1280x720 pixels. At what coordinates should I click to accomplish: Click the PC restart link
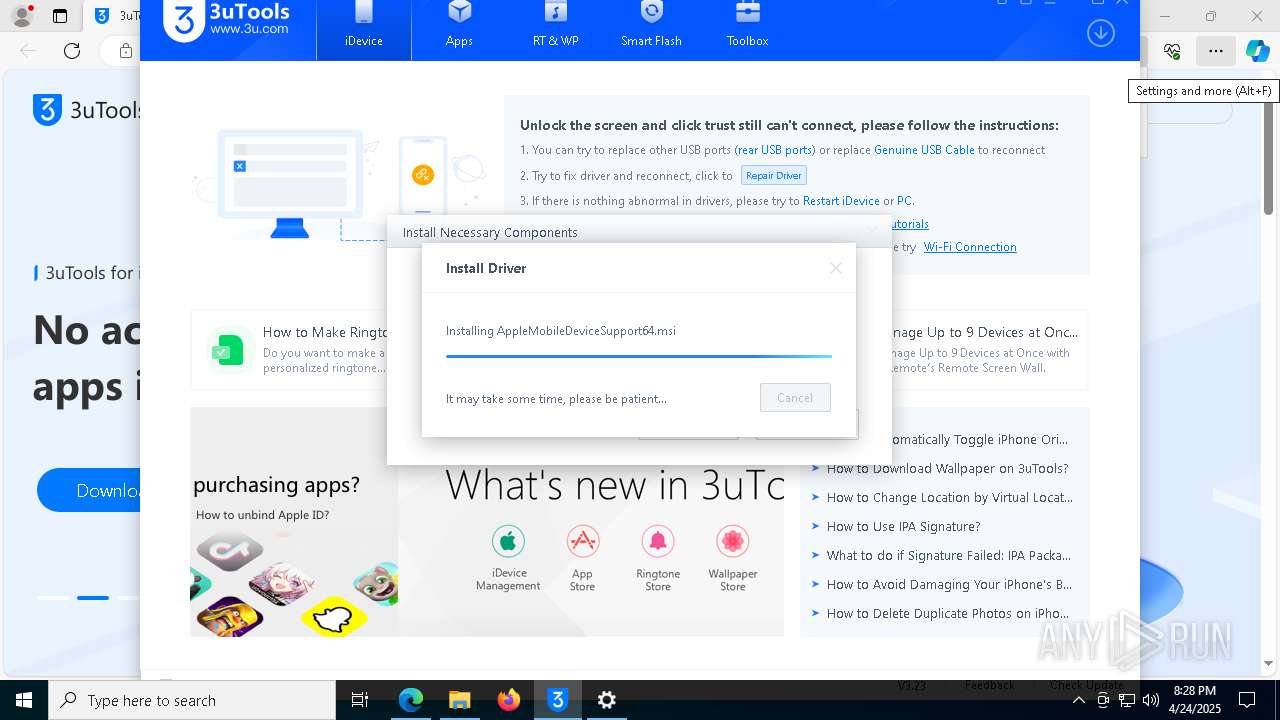(x=904, y=201)
